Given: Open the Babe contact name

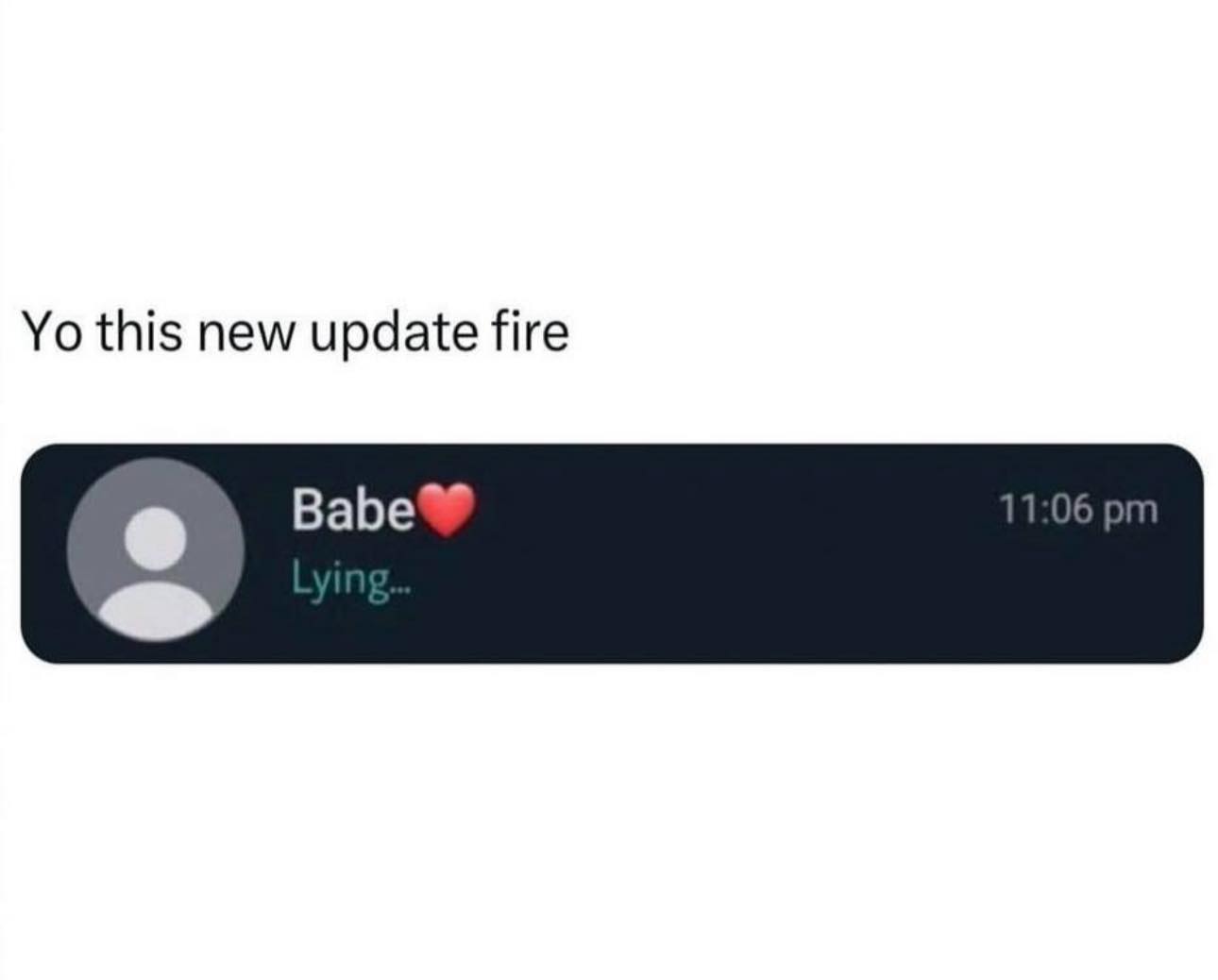Looking at the screenshot, I should [x=353, y=511].
